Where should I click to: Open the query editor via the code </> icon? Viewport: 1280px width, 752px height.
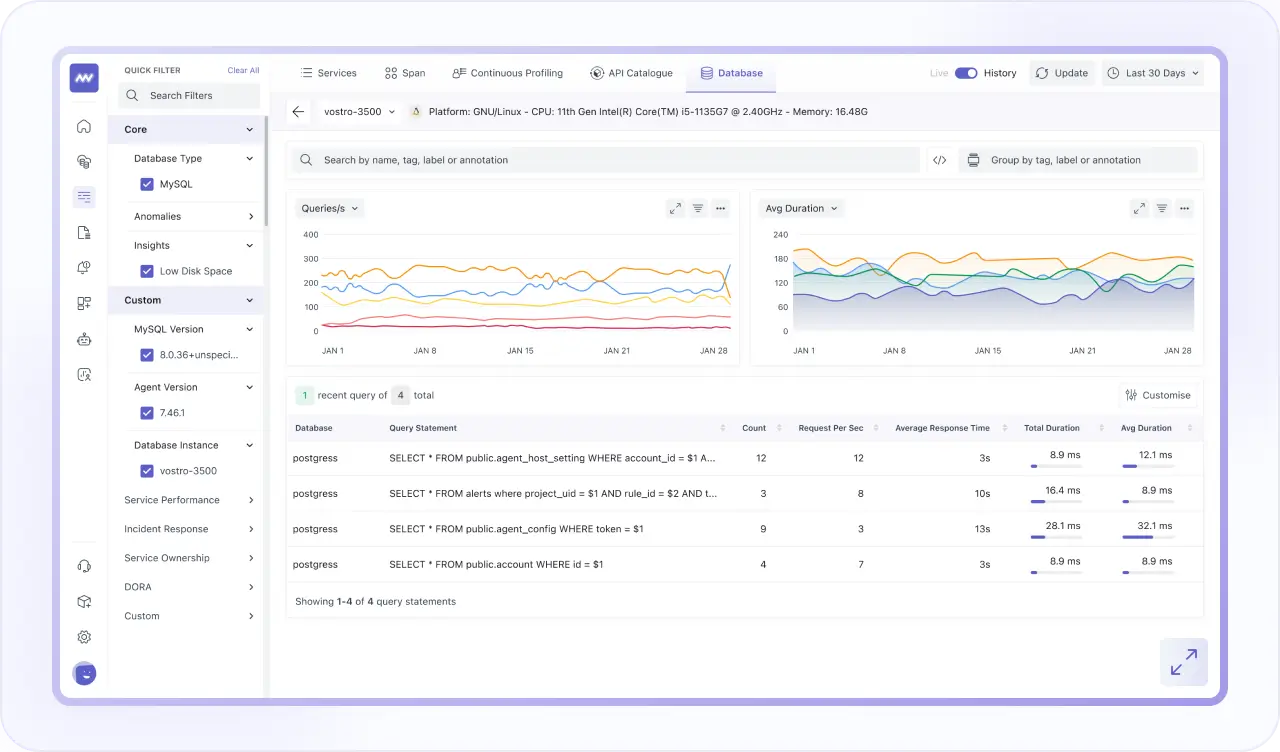pos(938,159)
